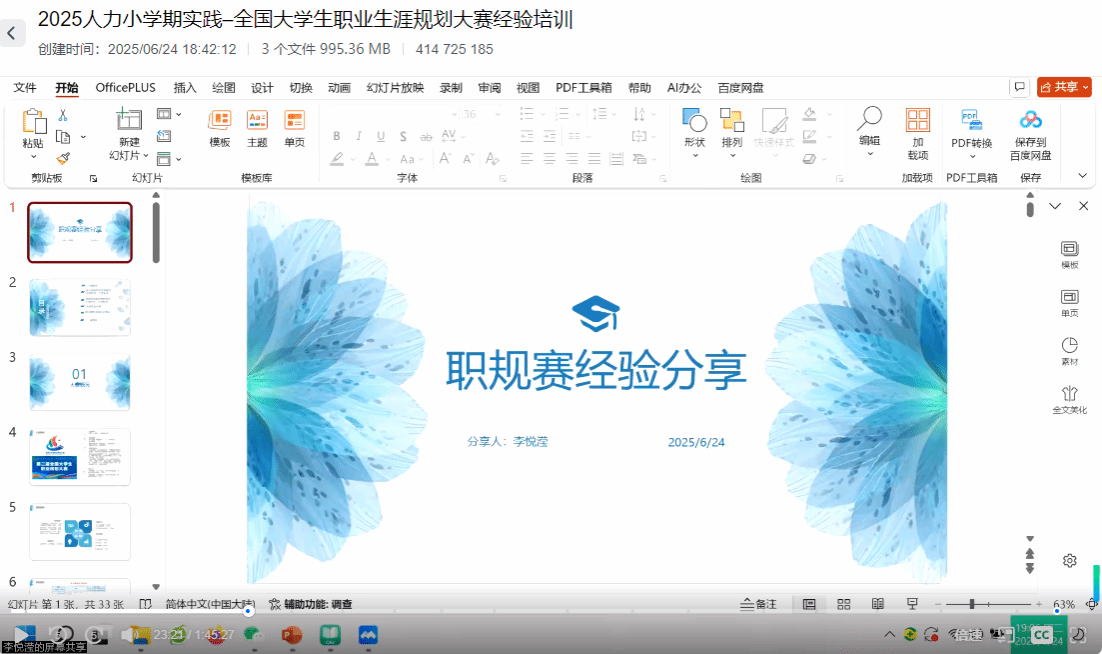Image resolution: width=1102 pixels, height=654 pixels.
Task: Open the 共享 share dropdown button
Action: tap(1064, 87)
